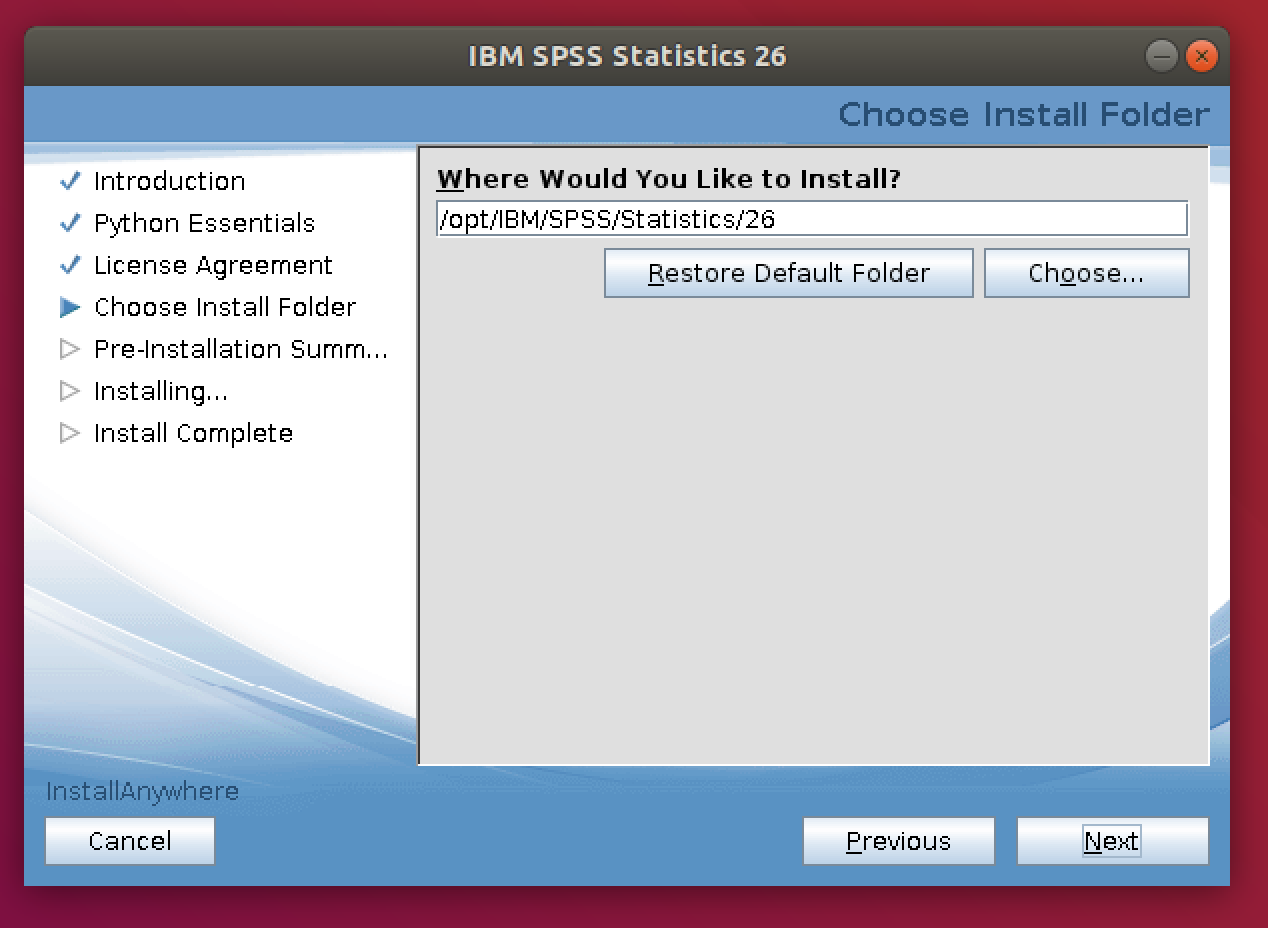
Task: Click the checkmark next to Python Essentials
Action: point(70,223)
